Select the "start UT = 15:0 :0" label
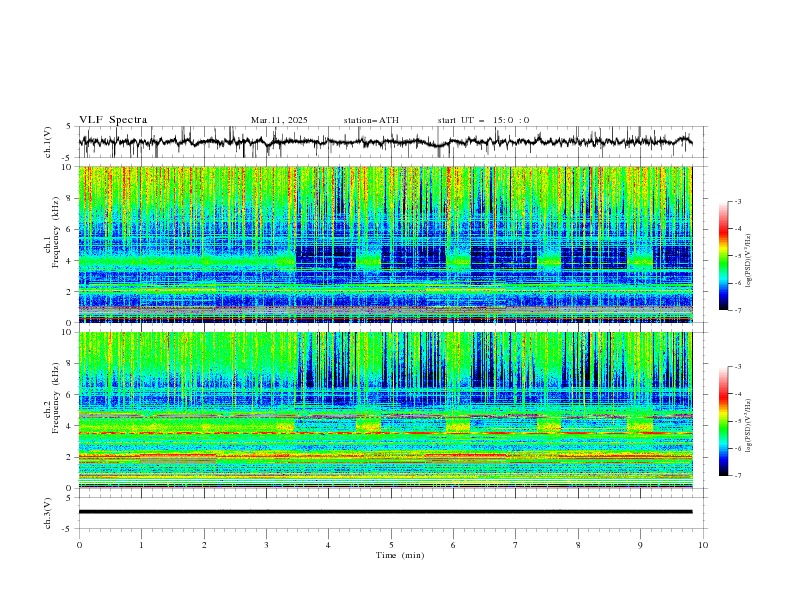The width and height of the screenshot is (792, 612). [483, 120]
